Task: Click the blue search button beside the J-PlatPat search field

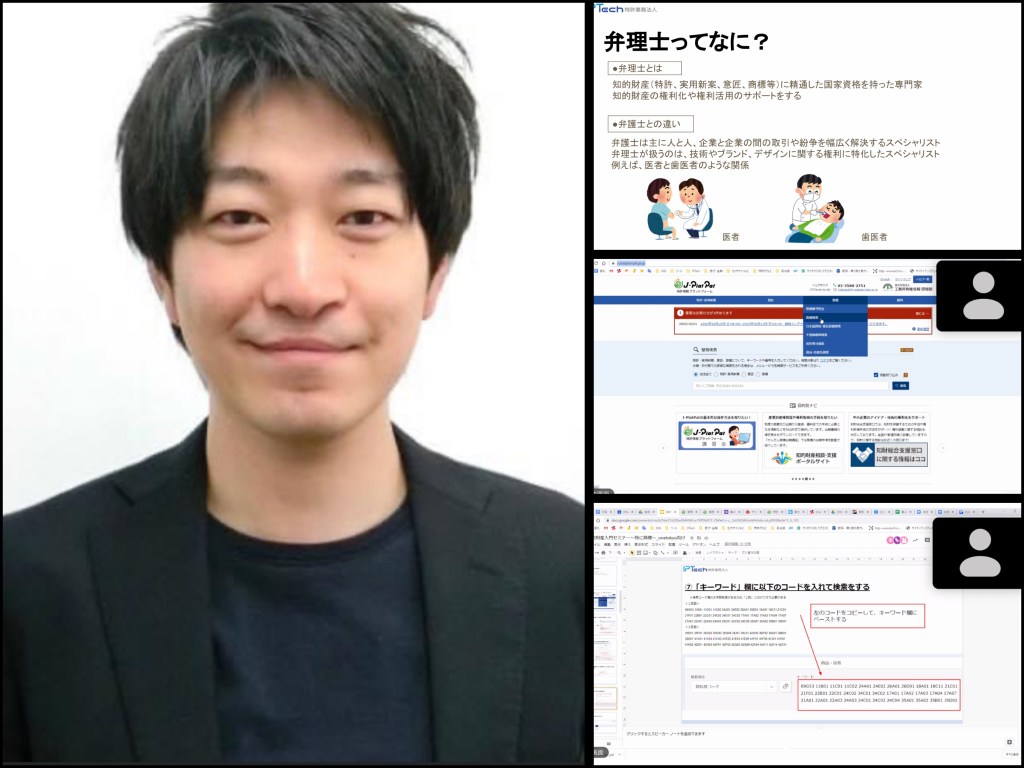Action: (x=900, y=385)
